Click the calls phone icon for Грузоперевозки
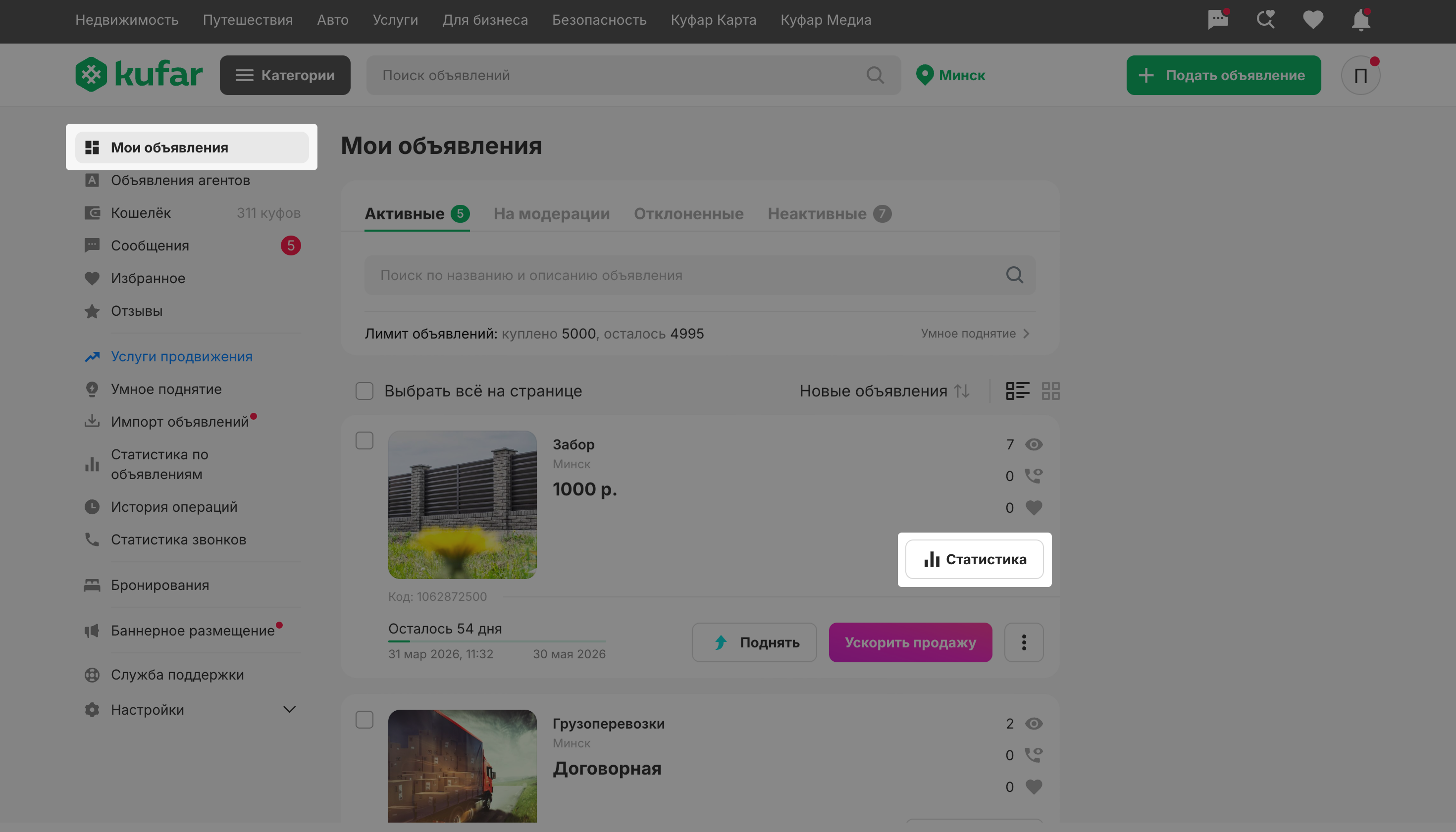This screenshot has width=1456, height=832. coord(1034,755)
